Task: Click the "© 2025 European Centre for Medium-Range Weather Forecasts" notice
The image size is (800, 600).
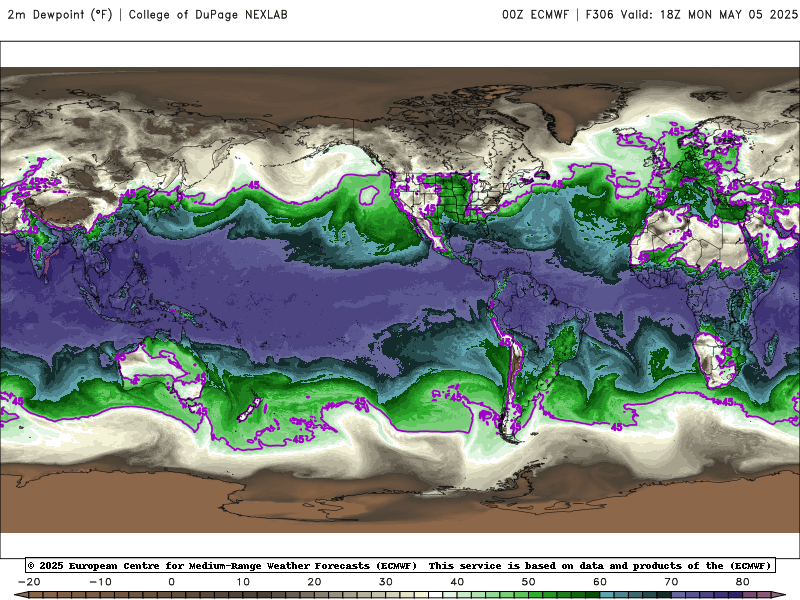Action: click(222, 565)
